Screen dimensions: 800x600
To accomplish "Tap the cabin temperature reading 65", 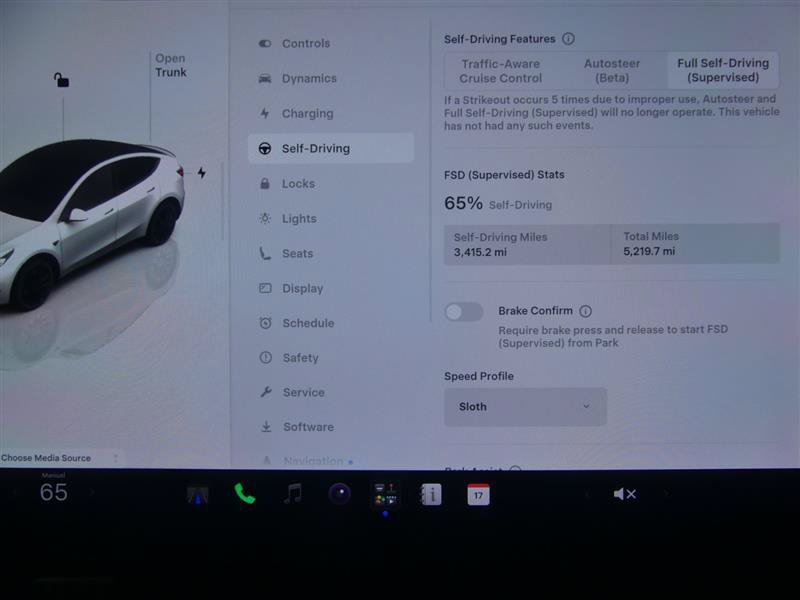I will click(54, 492).
